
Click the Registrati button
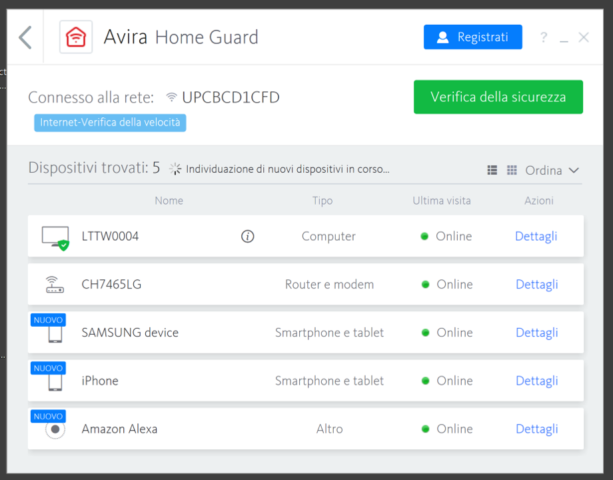pos(473,37)
